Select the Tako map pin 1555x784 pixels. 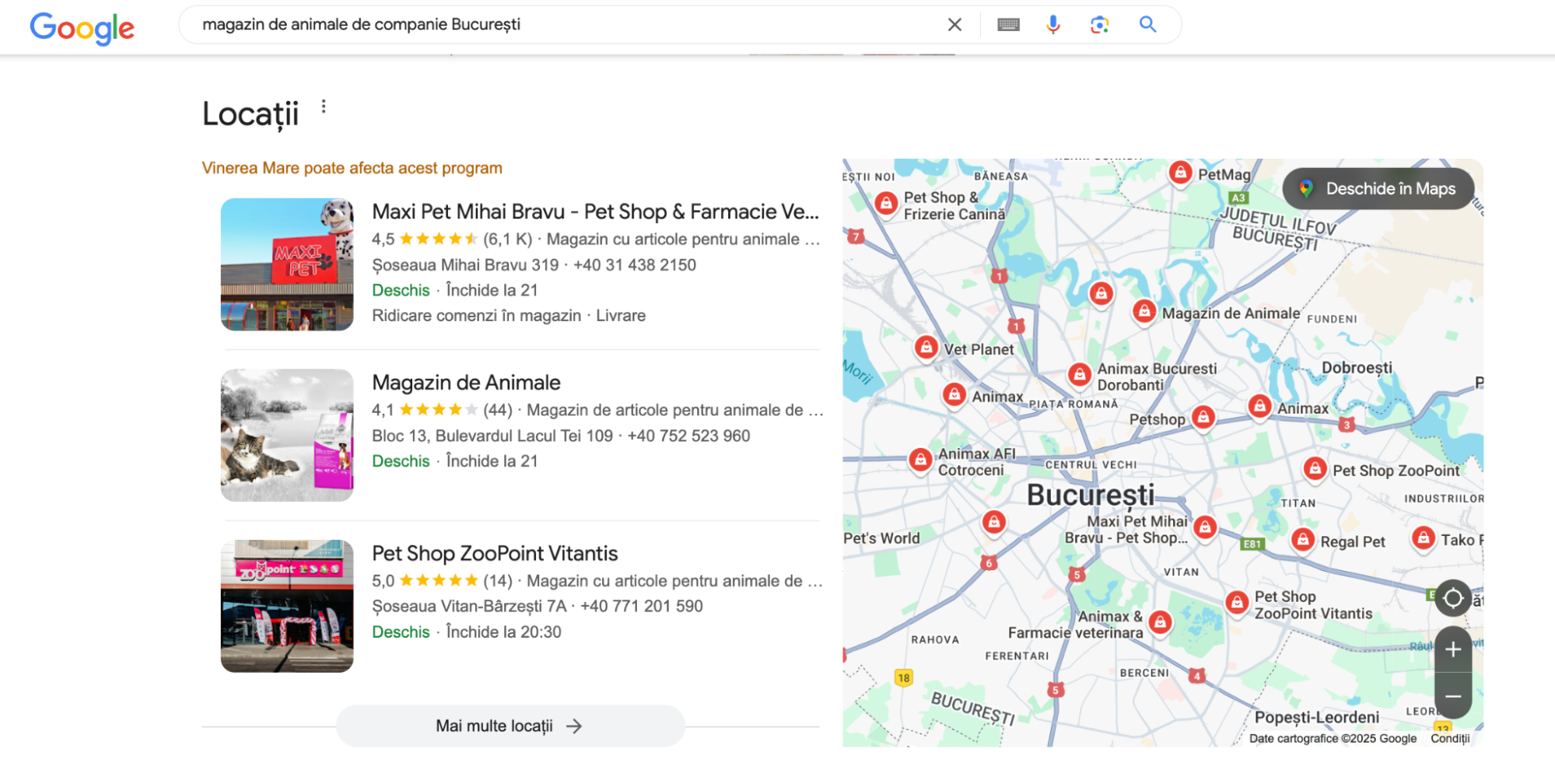(x=1424, y=538)
